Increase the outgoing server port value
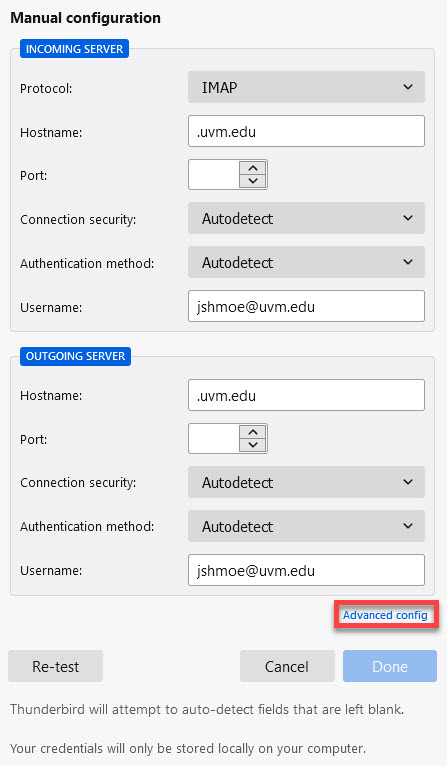Screen dimensions: 447x766 tap(253, 432)
